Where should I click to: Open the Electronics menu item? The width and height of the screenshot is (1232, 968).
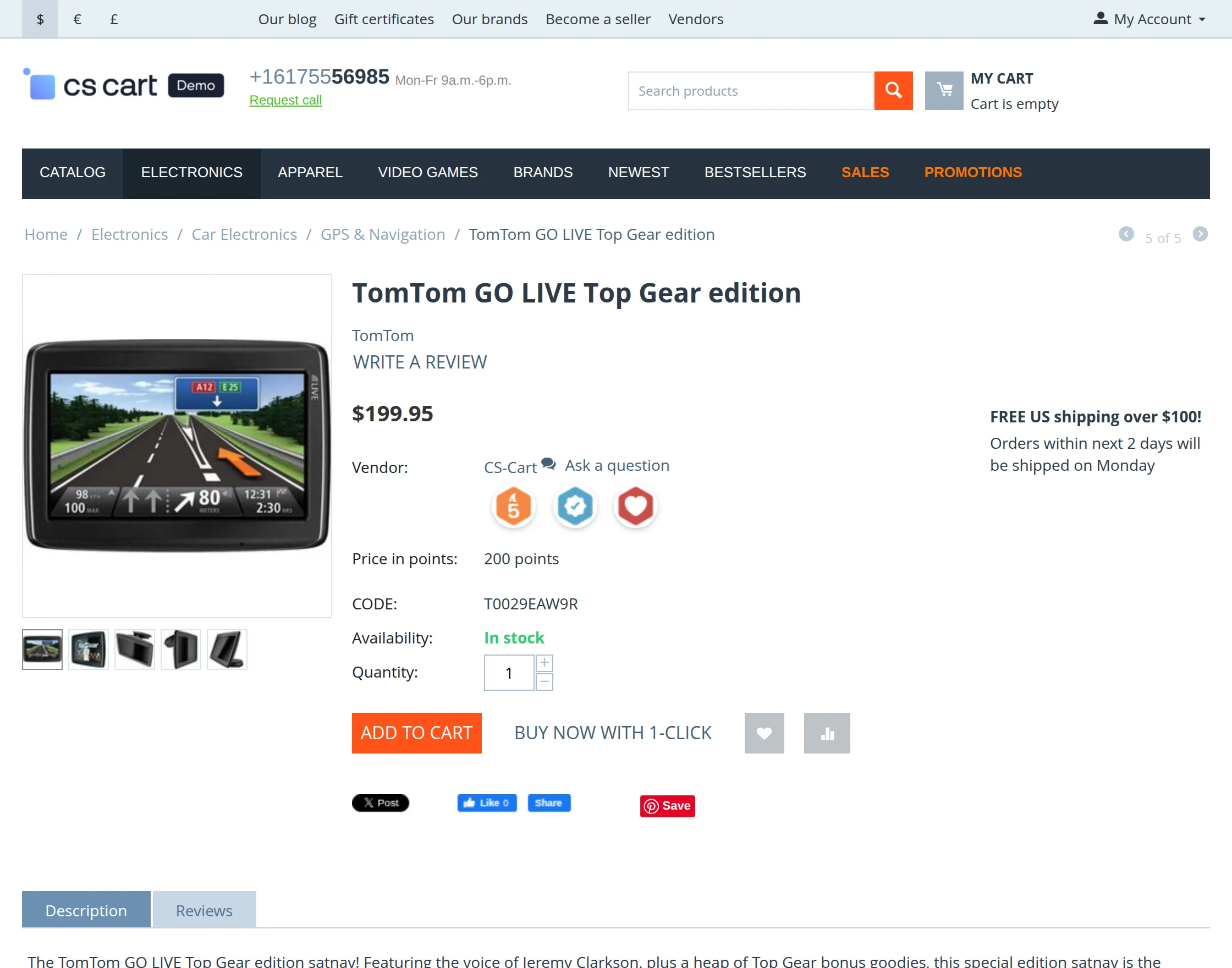coord(191,173)
